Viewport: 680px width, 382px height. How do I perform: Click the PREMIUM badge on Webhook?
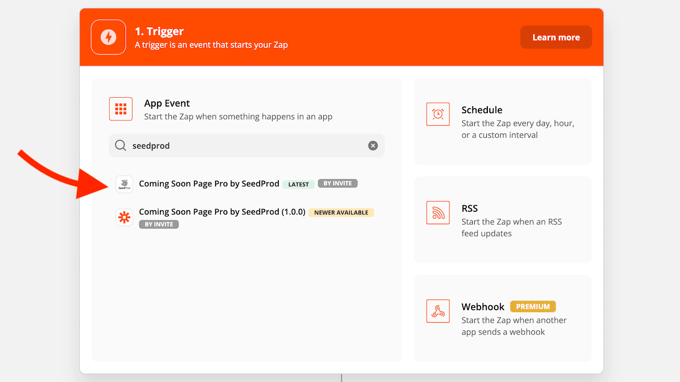[533, 307]
